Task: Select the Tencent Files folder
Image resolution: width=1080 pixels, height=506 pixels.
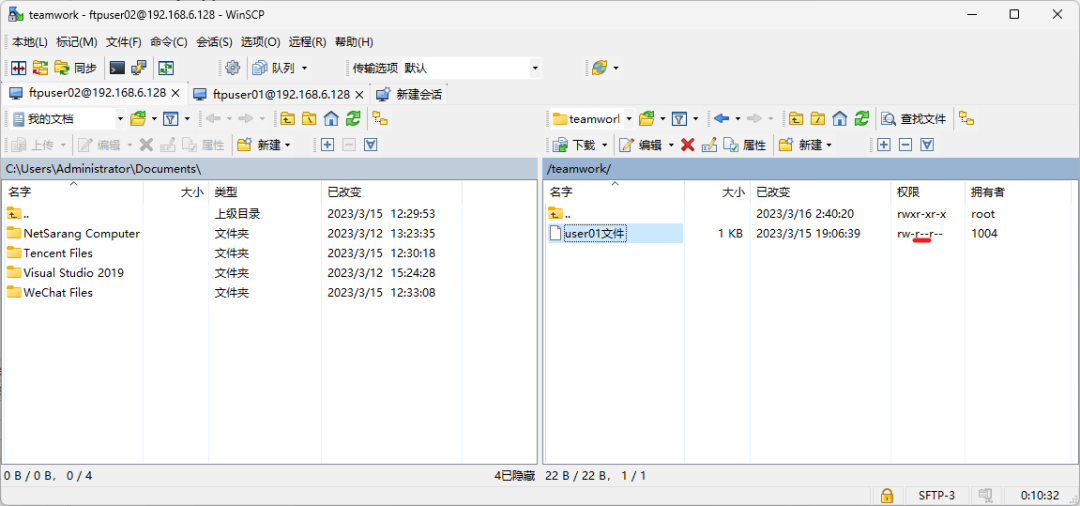Action: (x=58, y=253)
